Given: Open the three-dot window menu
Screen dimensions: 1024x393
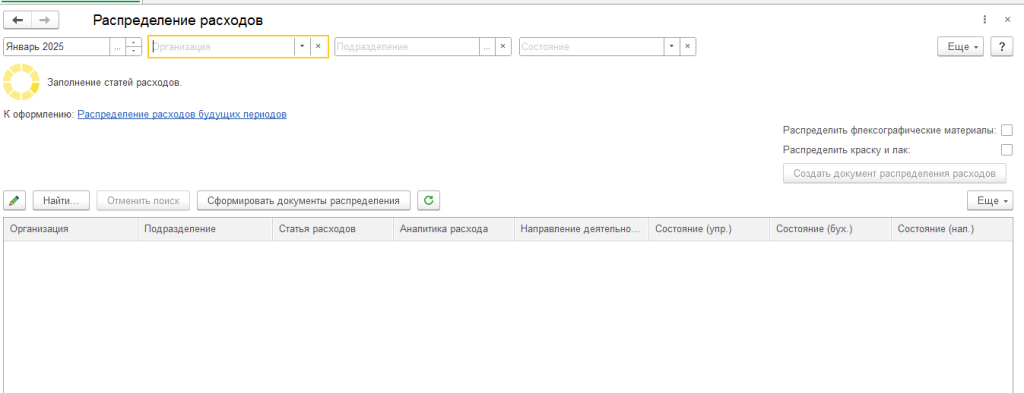Looking at the screenshot, I should (985, 20).
